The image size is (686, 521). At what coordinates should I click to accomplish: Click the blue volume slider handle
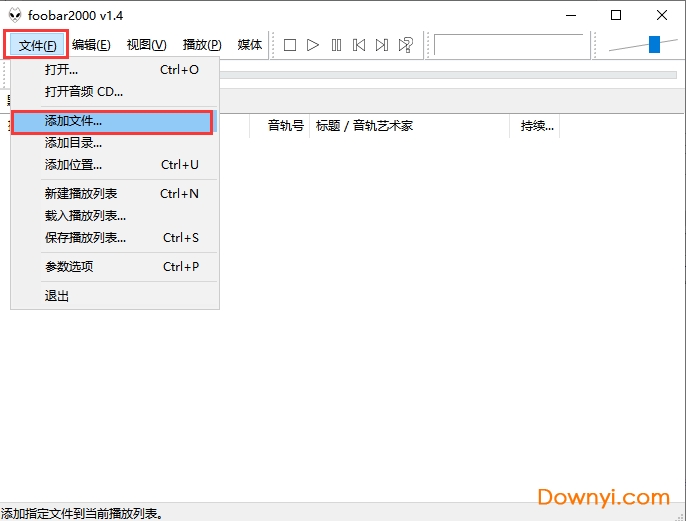coord(654,45)
